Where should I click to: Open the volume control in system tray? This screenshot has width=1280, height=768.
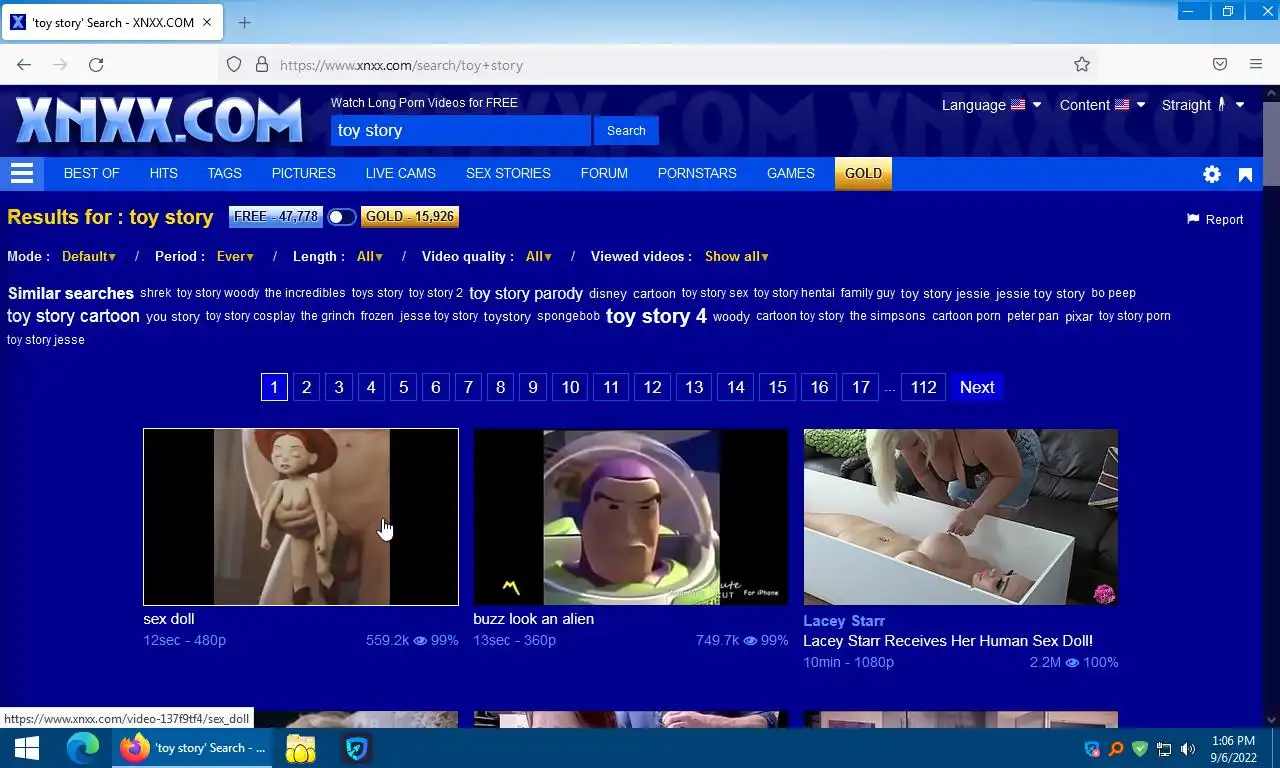tap(1188, 749)
